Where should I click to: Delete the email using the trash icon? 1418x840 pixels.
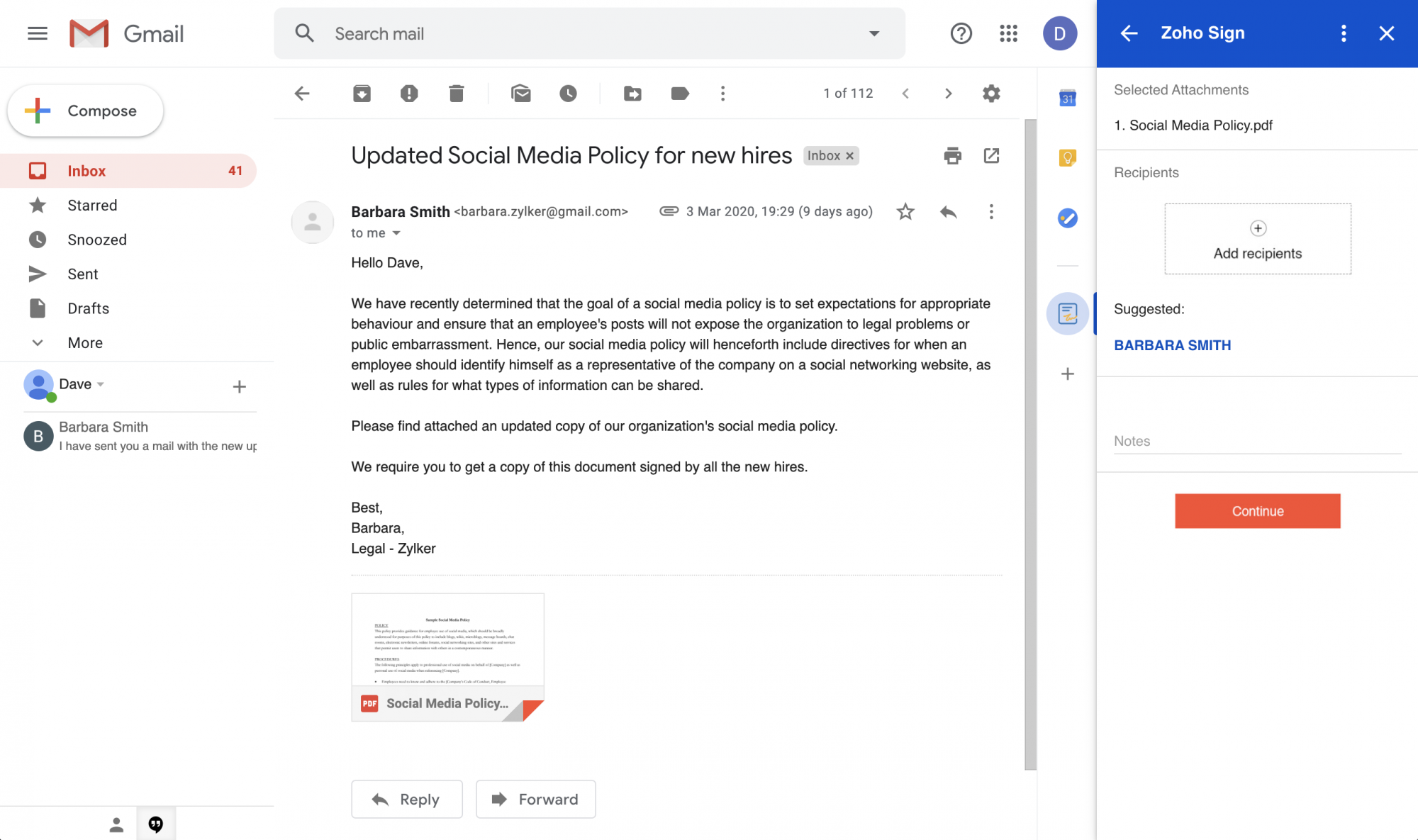point(456,94)
